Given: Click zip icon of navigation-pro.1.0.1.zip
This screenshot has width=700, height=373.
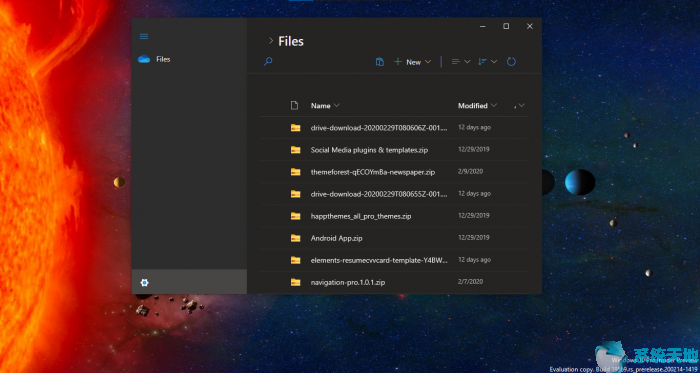Looking at the screenshot, I should (296, 282).
